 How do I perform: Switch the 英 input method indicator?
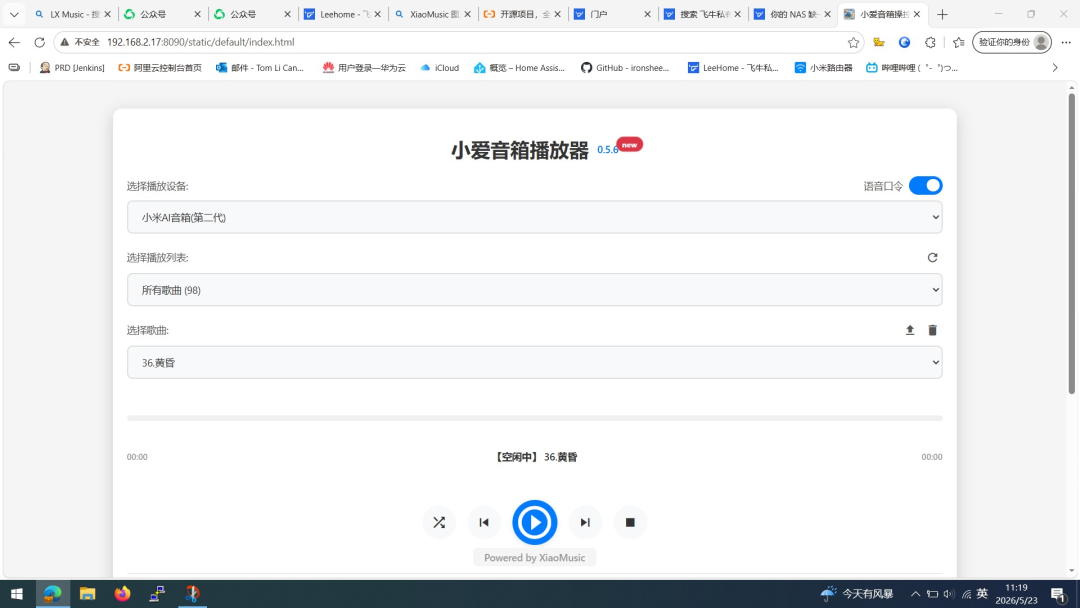[982, 594]
